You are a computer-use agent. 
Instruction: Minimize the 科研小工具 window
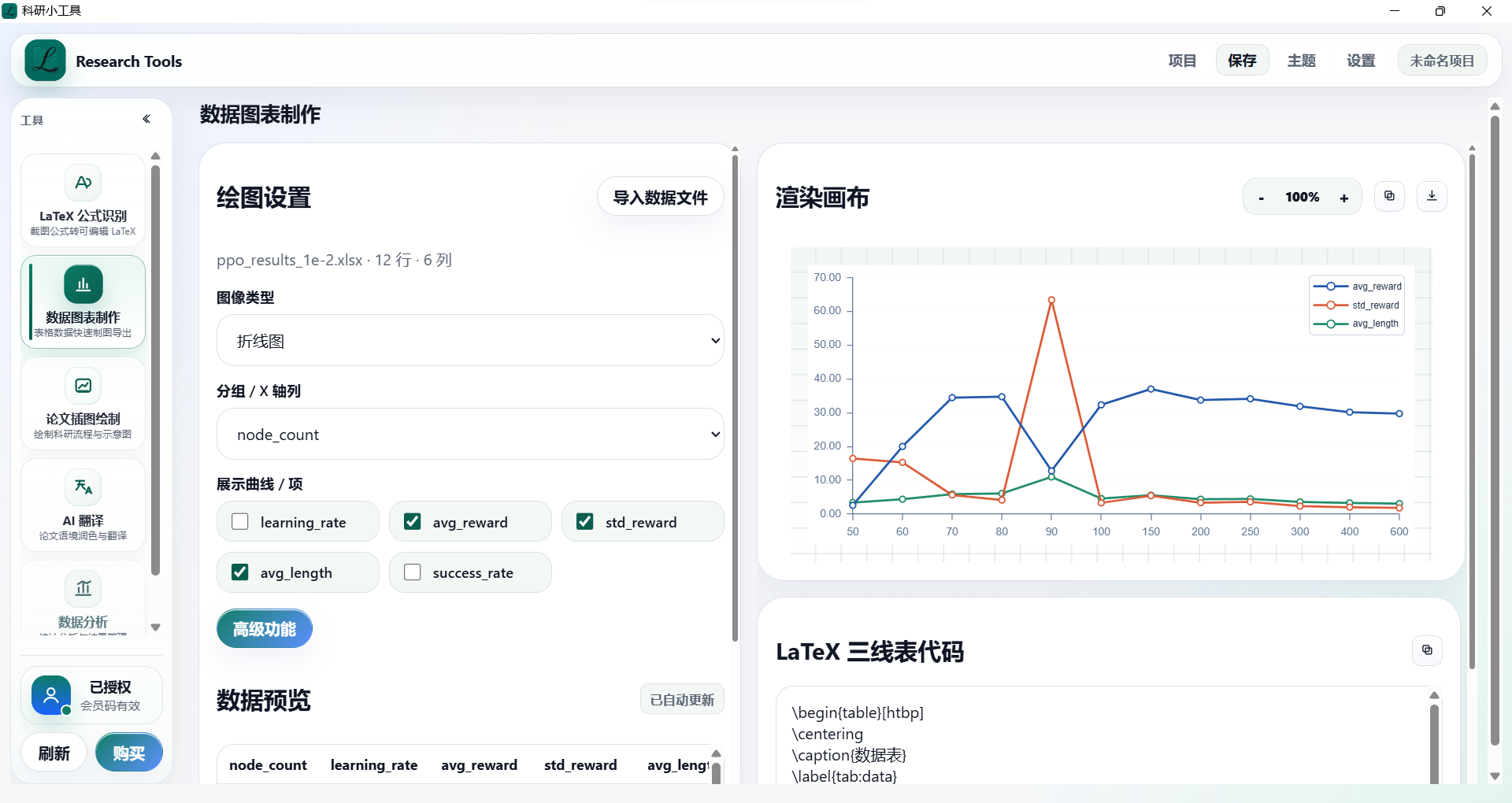(x=1395, y=11)
